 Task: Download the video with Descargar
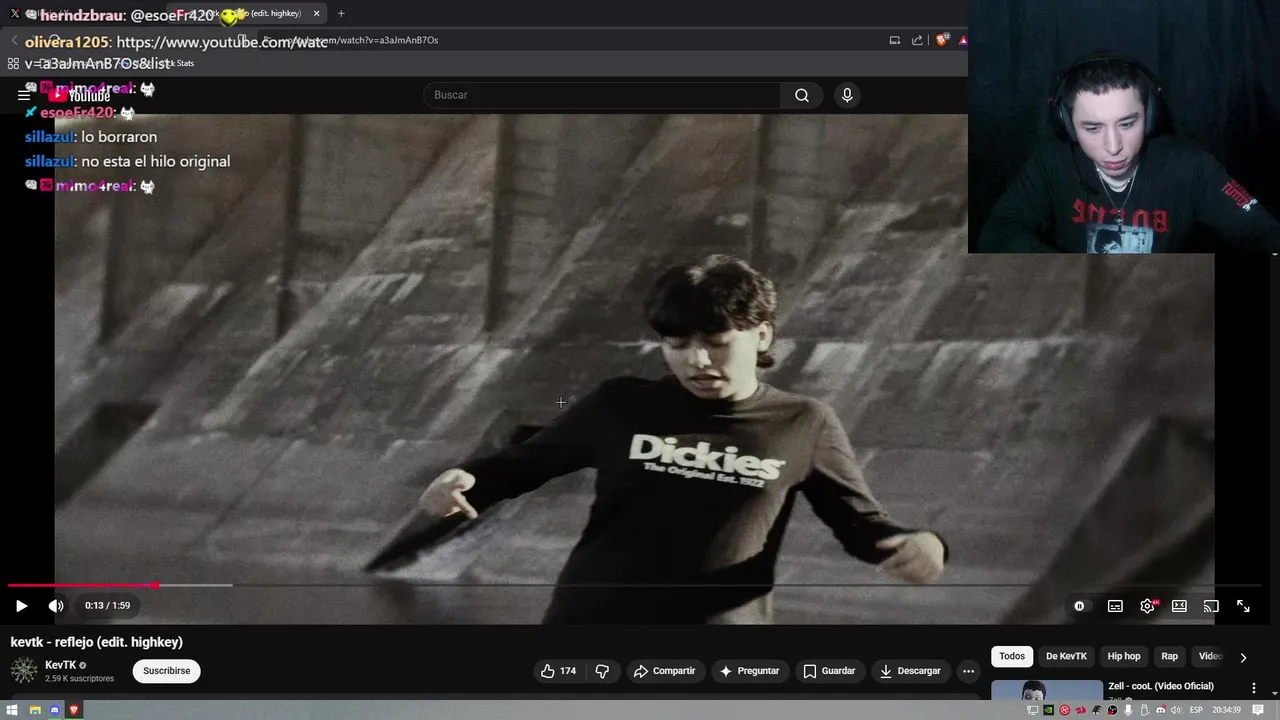click(x=910, y=671)
